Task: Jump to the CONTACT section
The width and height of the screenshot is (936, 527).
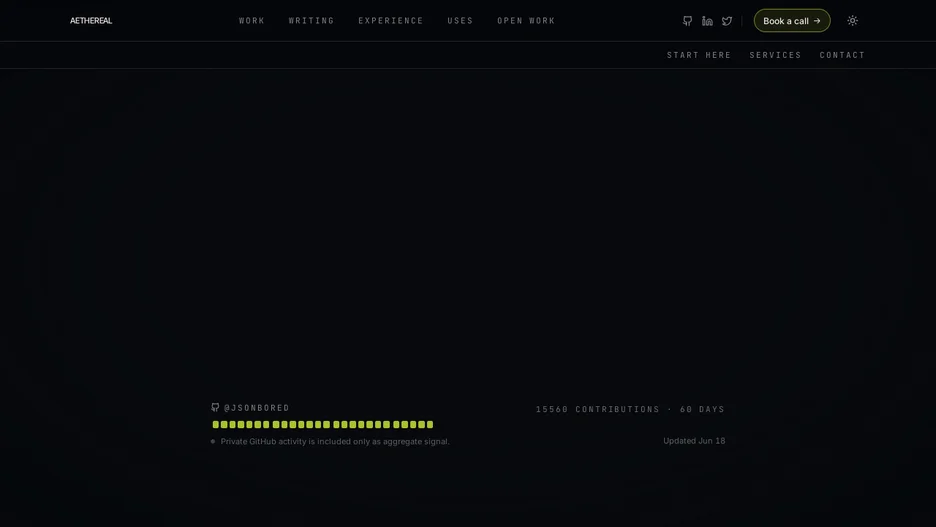Action: point(842,55)
